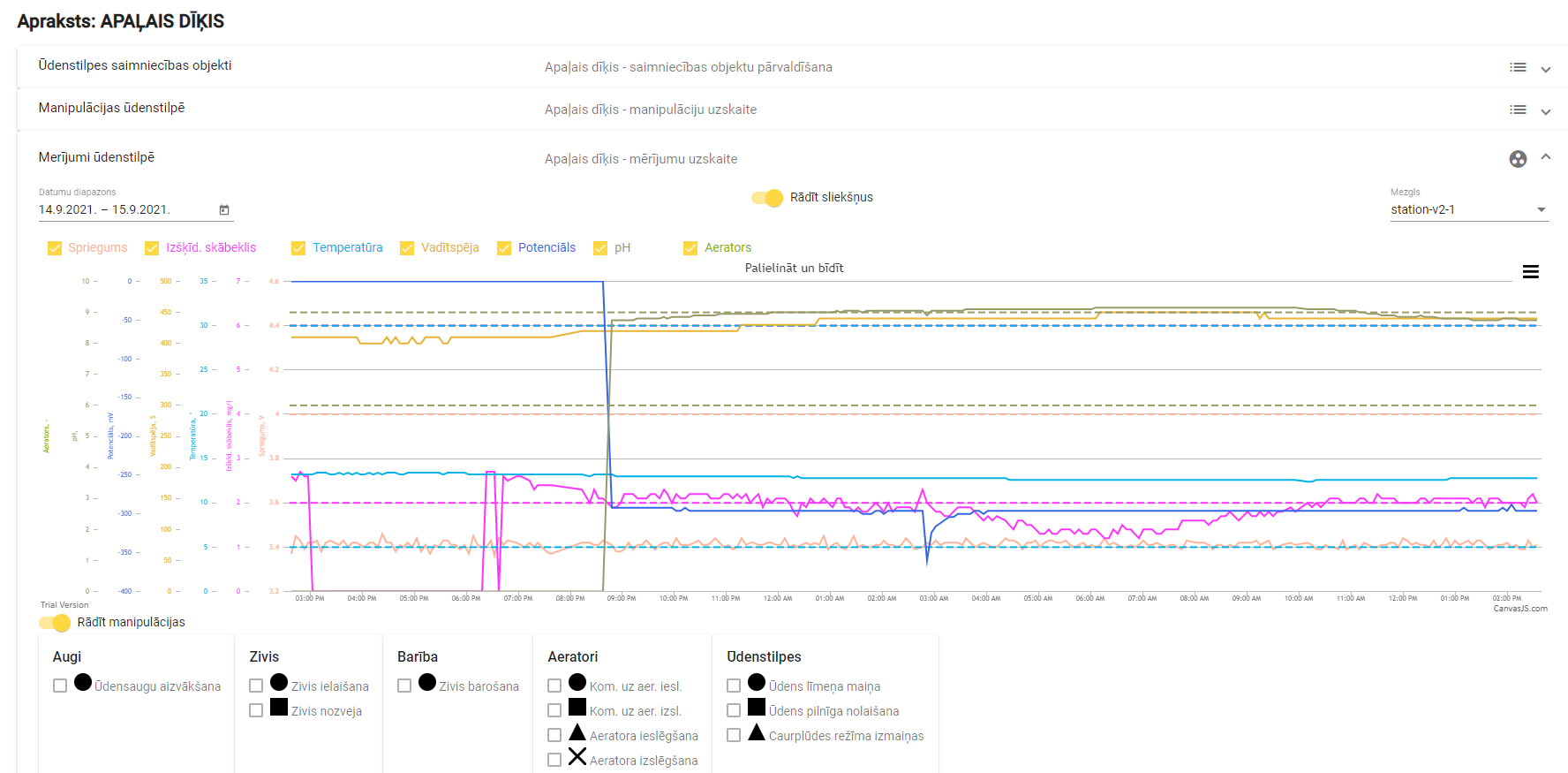Viewport: 1568px width, 773px height.
Task: Open the Mezgls station-v2-1 dropdown
Action: pos(1468,209)
